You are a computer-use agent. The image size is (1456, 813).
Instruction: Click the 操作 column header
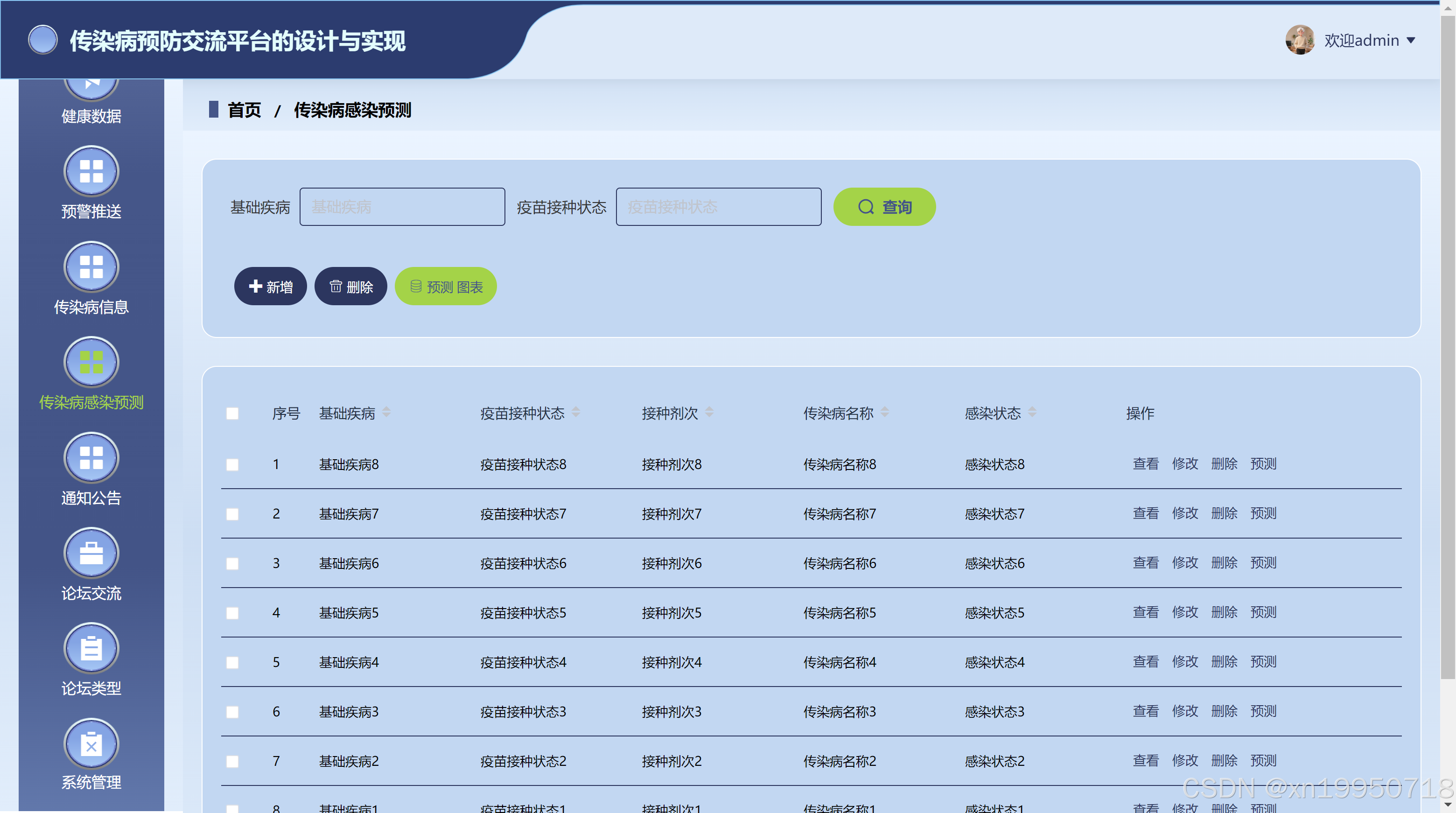(1140, 414)
